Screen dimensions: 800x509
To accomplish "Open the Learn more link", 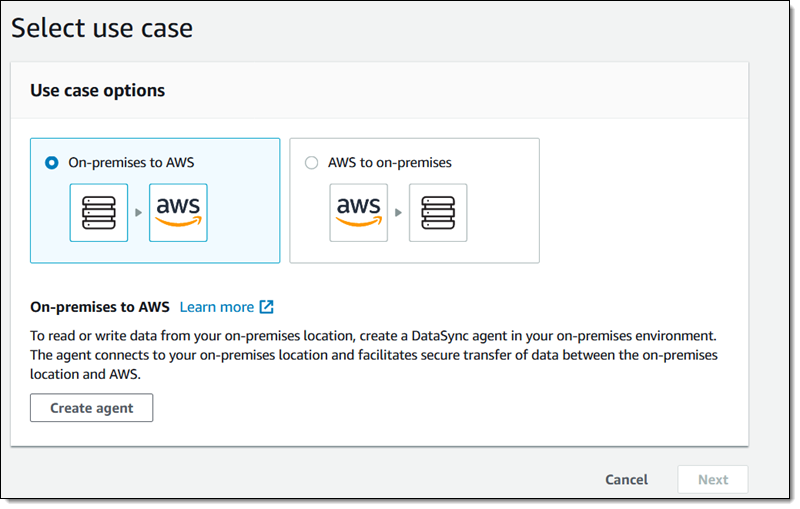I will pyautogui.click(x=217, y=307).
